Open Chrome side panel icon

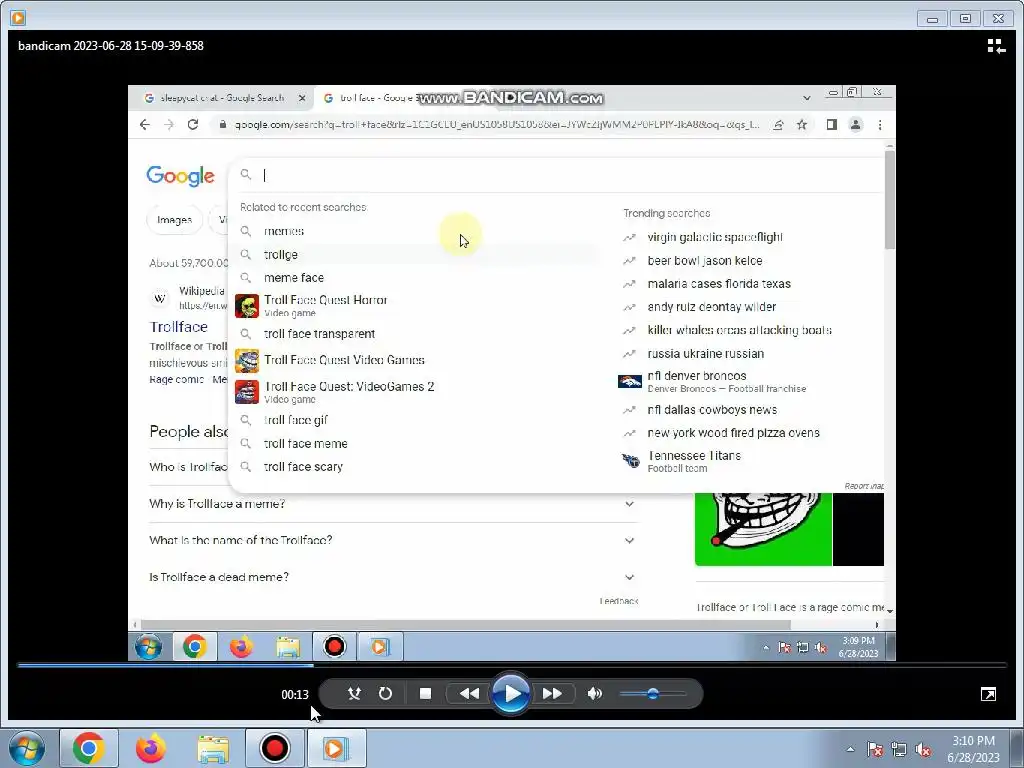pos(831,125)
